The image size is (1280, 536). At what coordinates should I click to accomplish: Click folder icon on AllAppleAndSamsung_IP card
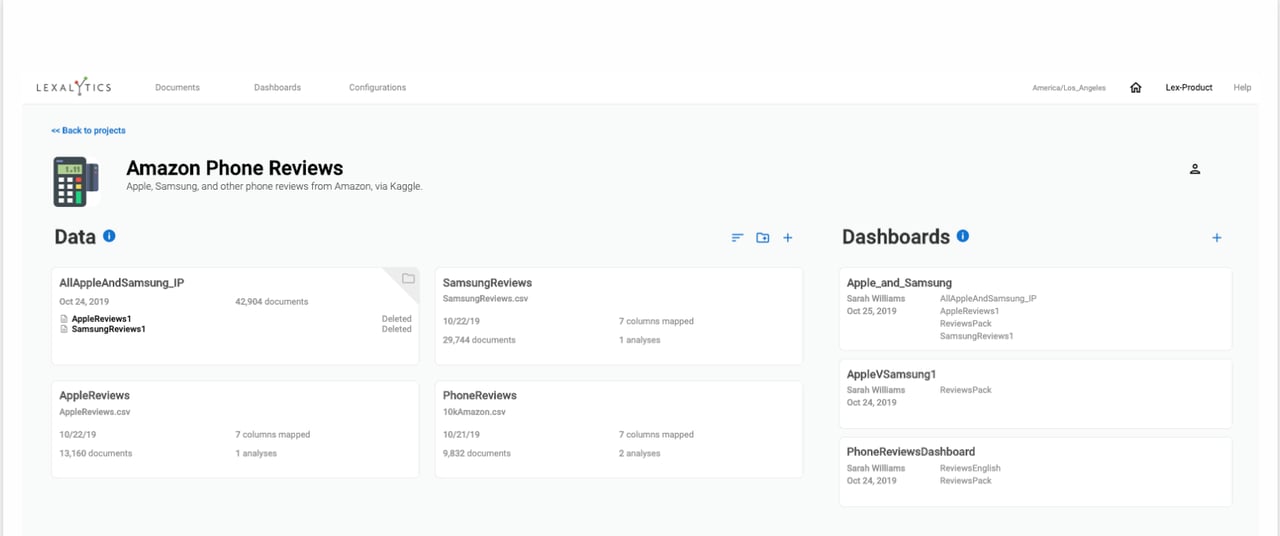[408, 279]
